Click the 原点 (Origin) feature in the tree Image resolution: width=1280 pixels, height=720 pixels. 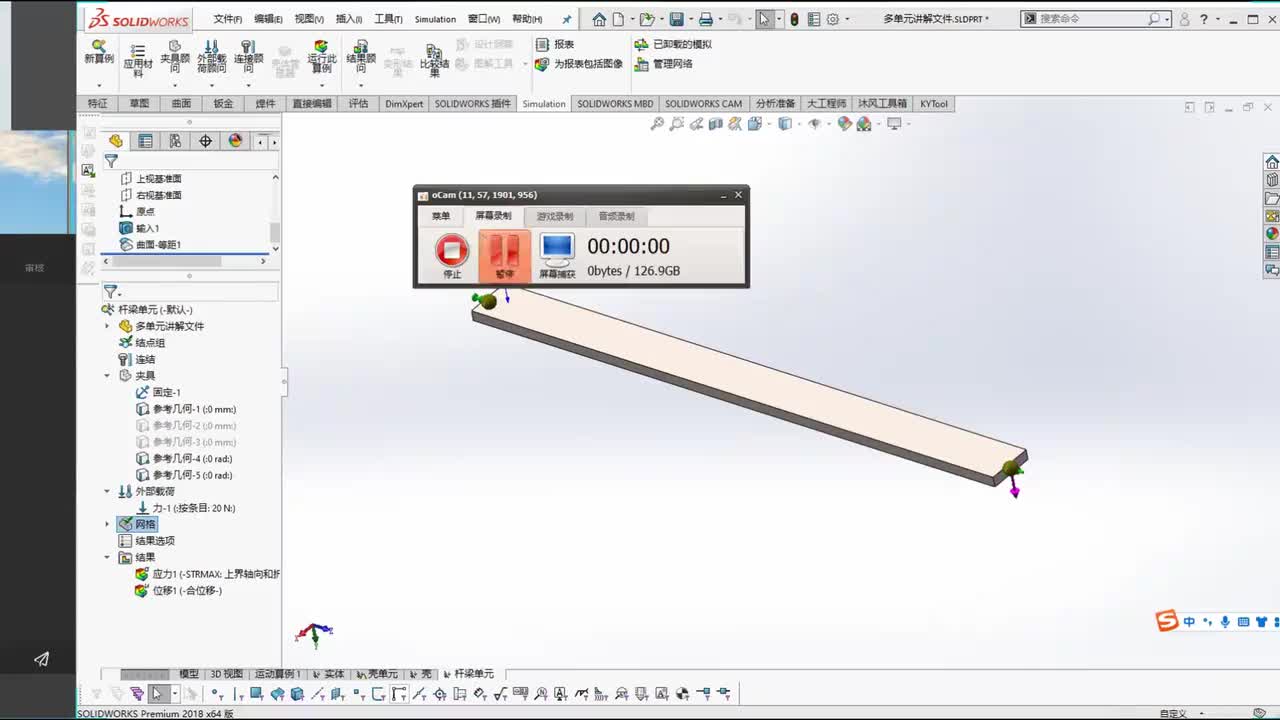point(137,212)
